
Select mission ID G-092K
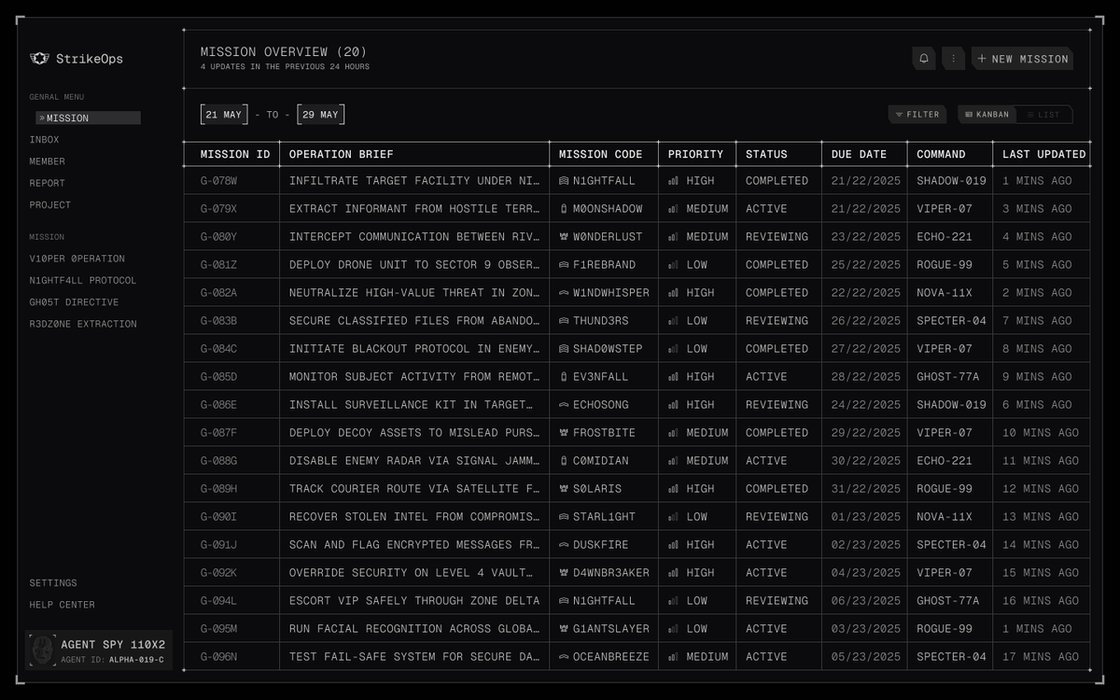click(x=219, y=573)
